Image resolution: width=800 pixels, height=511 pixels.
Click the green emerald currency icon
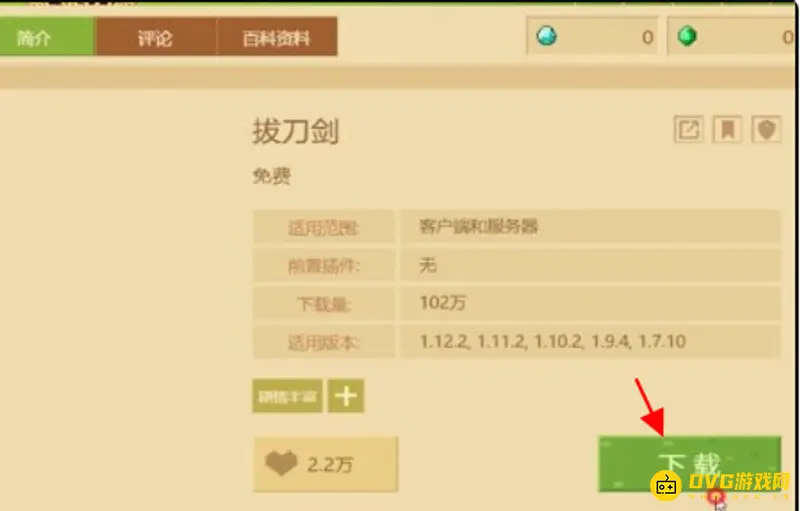[687, 36]
